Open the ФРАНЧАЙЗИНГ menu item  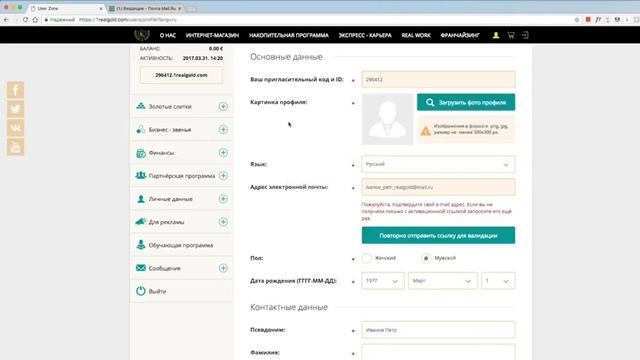(460, 36)
